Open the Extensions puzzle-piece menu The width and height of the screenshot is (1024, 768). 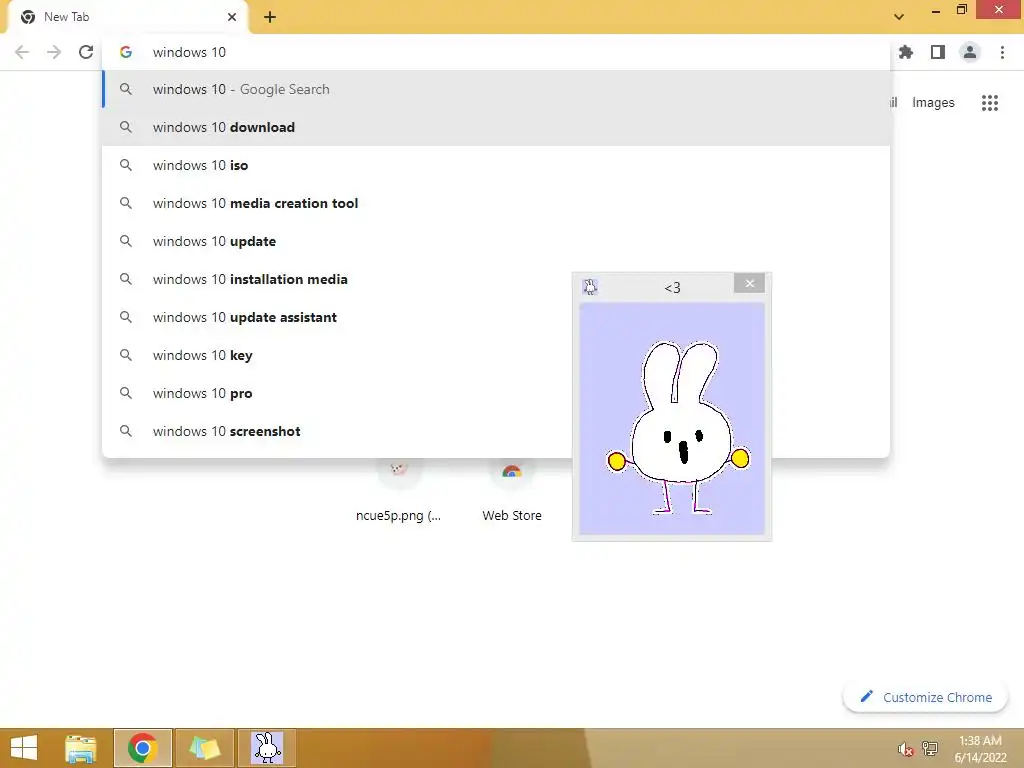click(906, 52)
